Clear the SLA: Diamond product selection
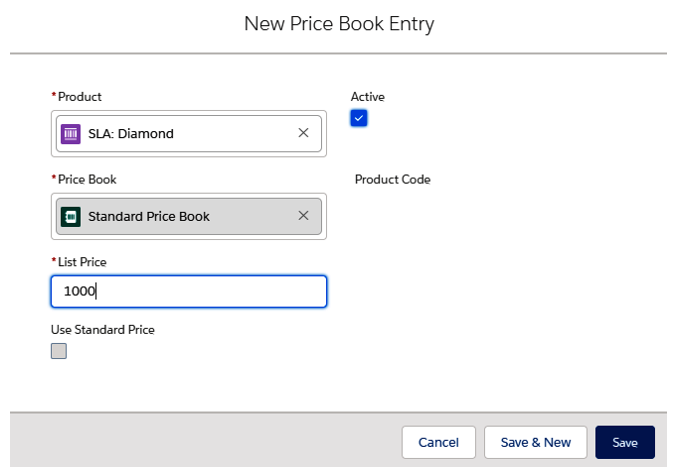The height and width of the screenshot is (475, 682). tap(303, 133)
